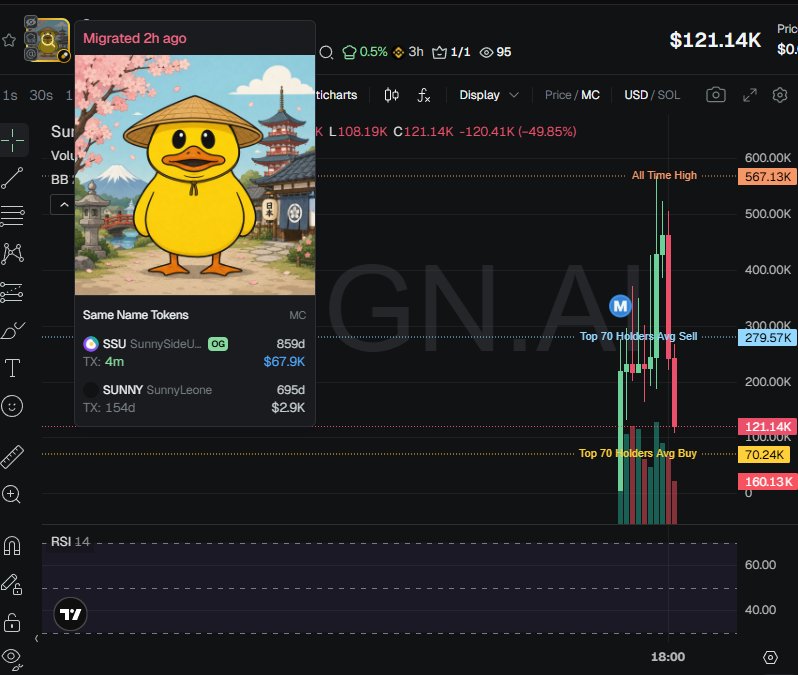
Task: Click the $121.14K headline market cap
Action: [x=715, y=40]
